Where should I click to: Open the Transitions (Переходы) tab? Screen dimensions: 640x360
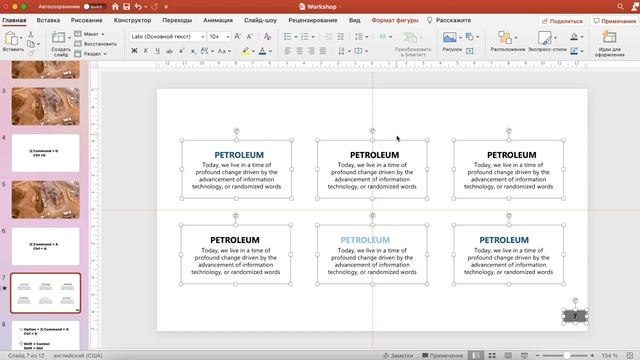coord(177,20)
